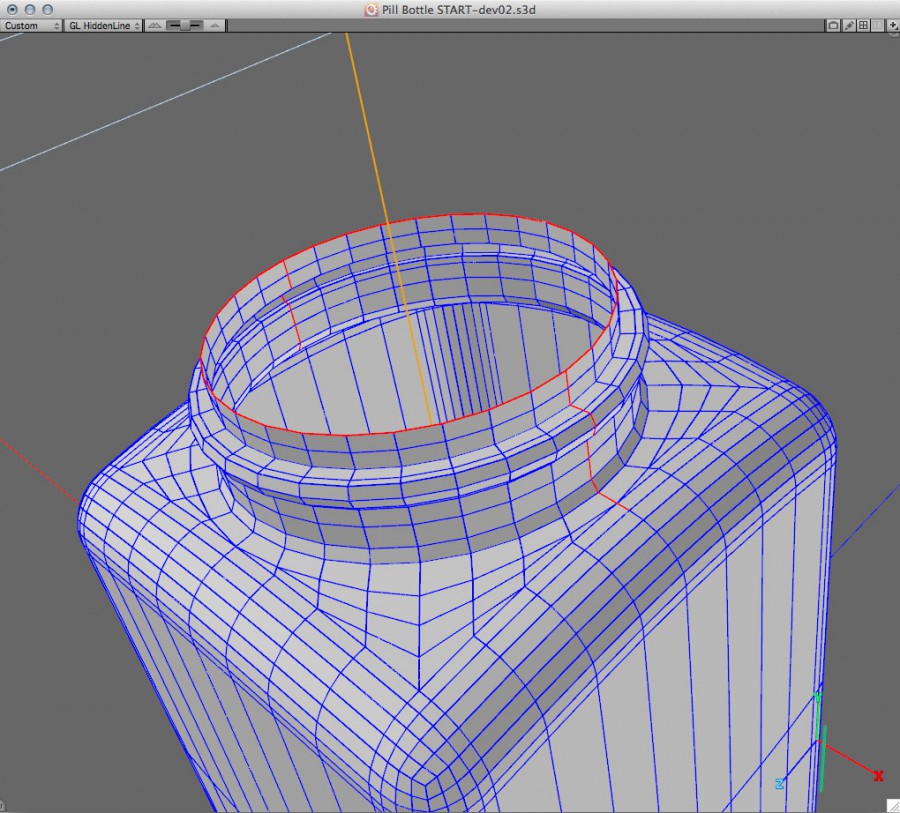
Task: Click the red X axis label in the gizmo
Action: 877,775
